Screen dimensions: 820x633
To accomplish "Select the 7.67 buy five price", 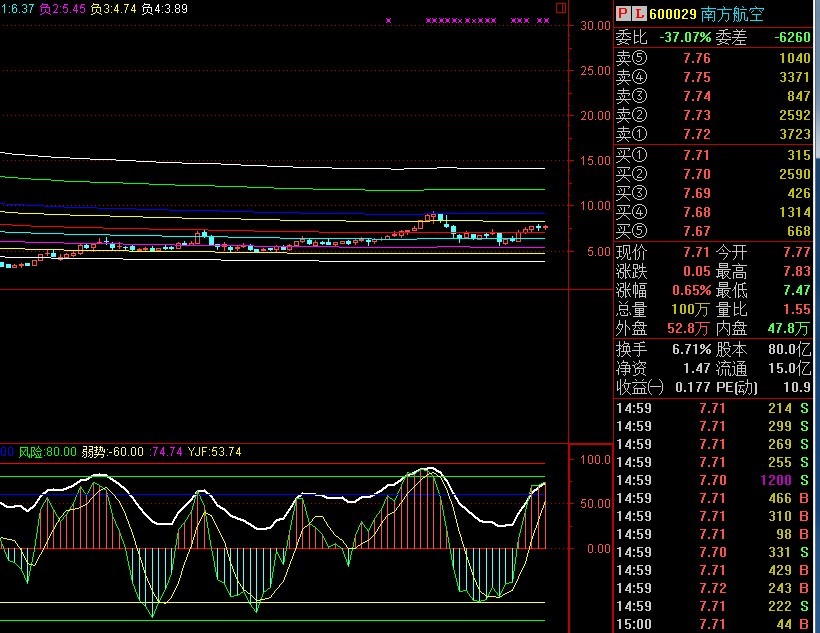I will click(x=696, y=231).
